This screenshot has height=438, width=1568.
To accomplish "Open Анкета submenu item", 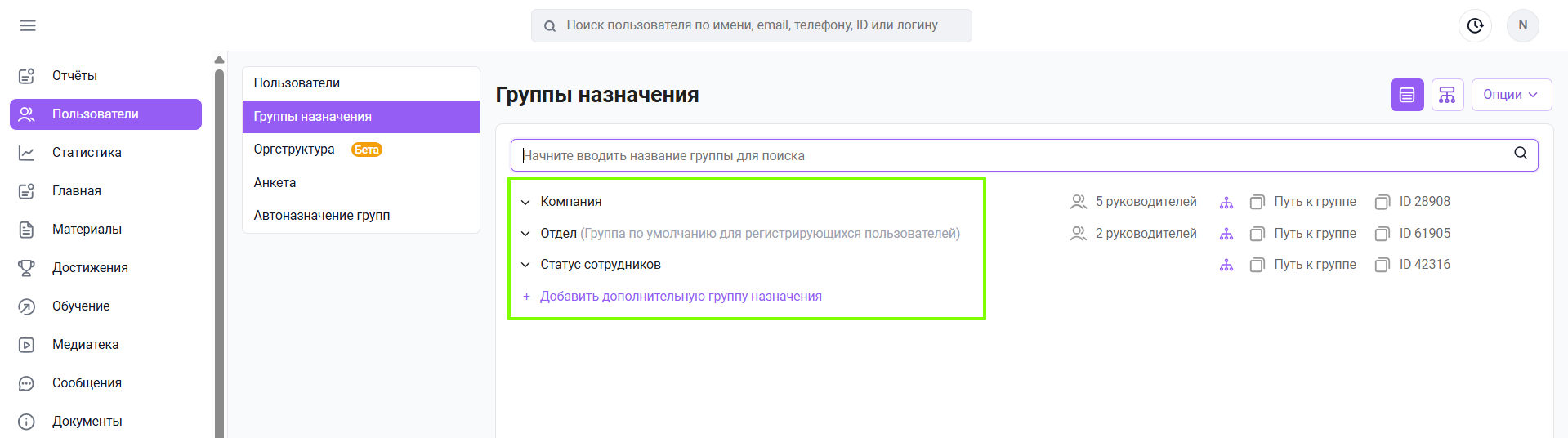I will point(360,183).
